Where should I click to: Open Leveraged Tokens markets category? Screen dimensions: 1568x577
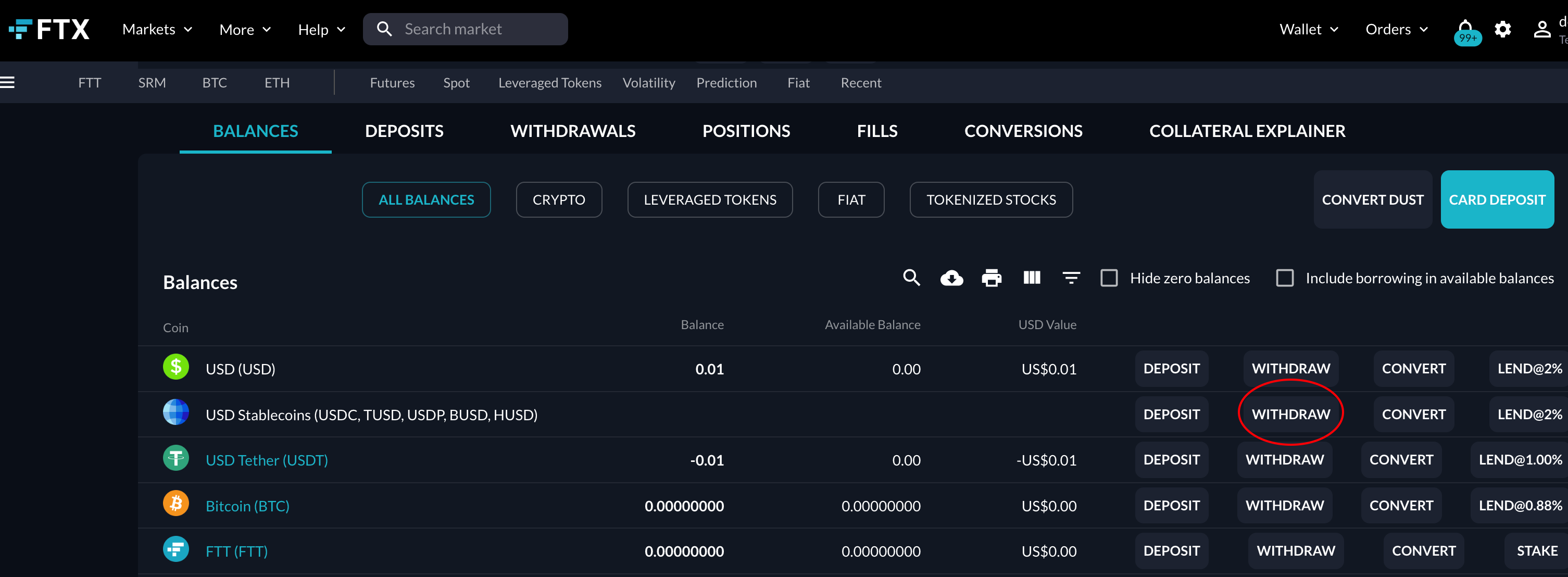tap(549, 83)
